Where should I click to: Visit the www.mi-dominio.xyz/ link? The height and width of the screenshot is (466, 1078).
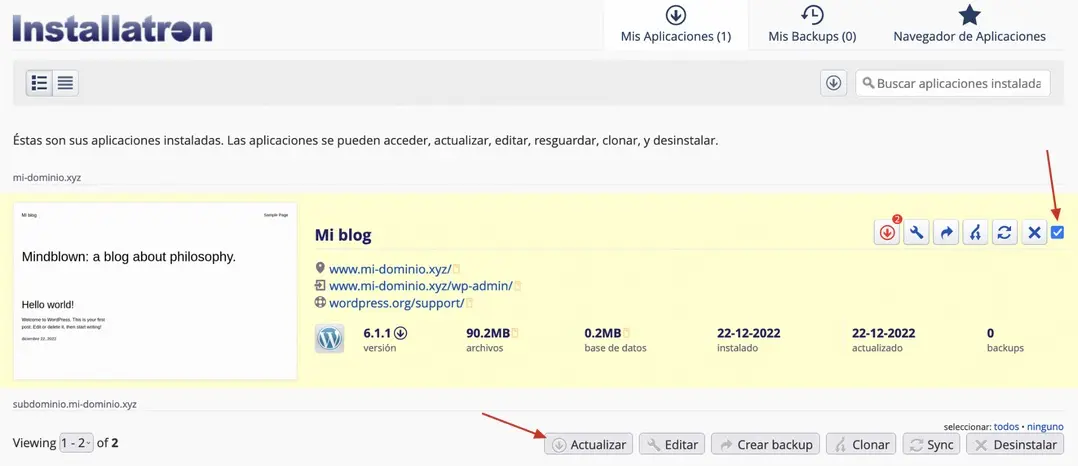(390, 268)
